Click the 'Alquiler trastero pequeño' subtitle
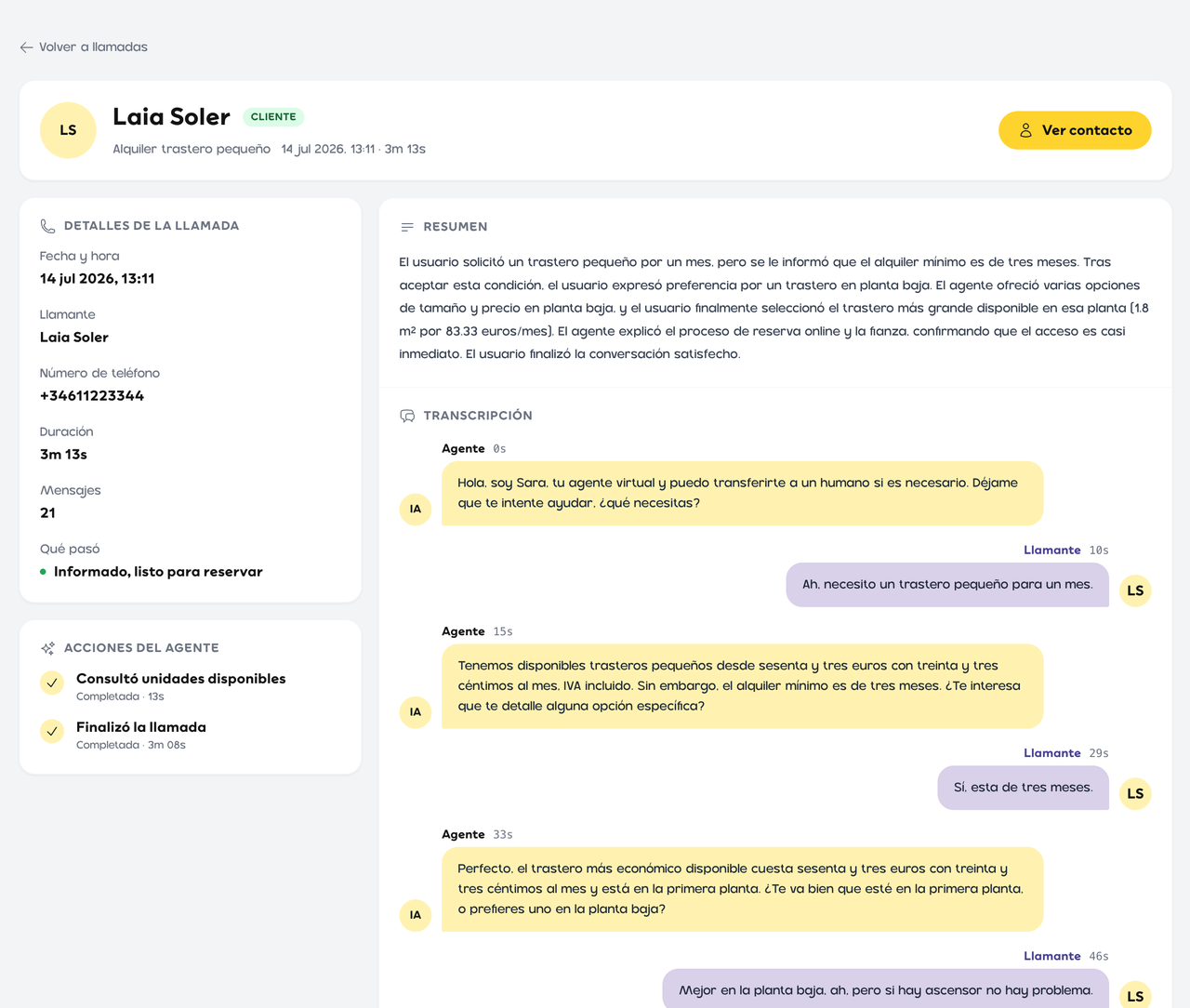Image resolution: width=1190 pixels, height=1008 pixels. [x=192, y=149]
